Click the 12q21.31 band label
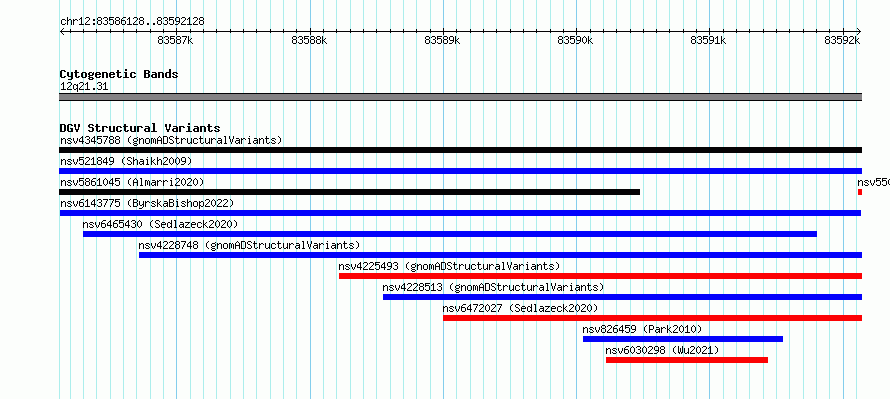Image resolution: width=890 pixels, height=399 pixels. (84, 86)
